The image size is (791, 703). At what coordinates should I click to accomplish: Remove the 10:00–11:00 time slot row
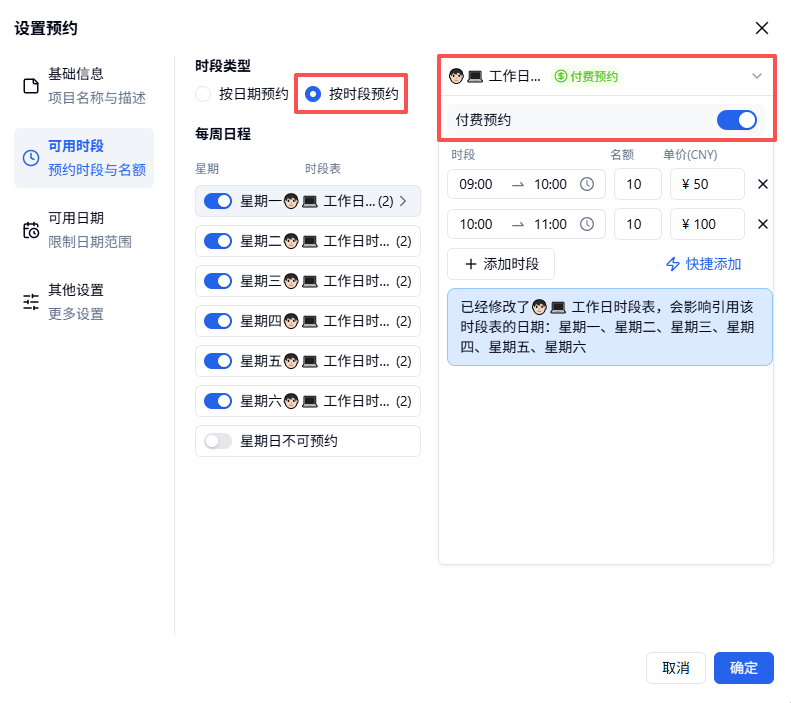point(763,224)
